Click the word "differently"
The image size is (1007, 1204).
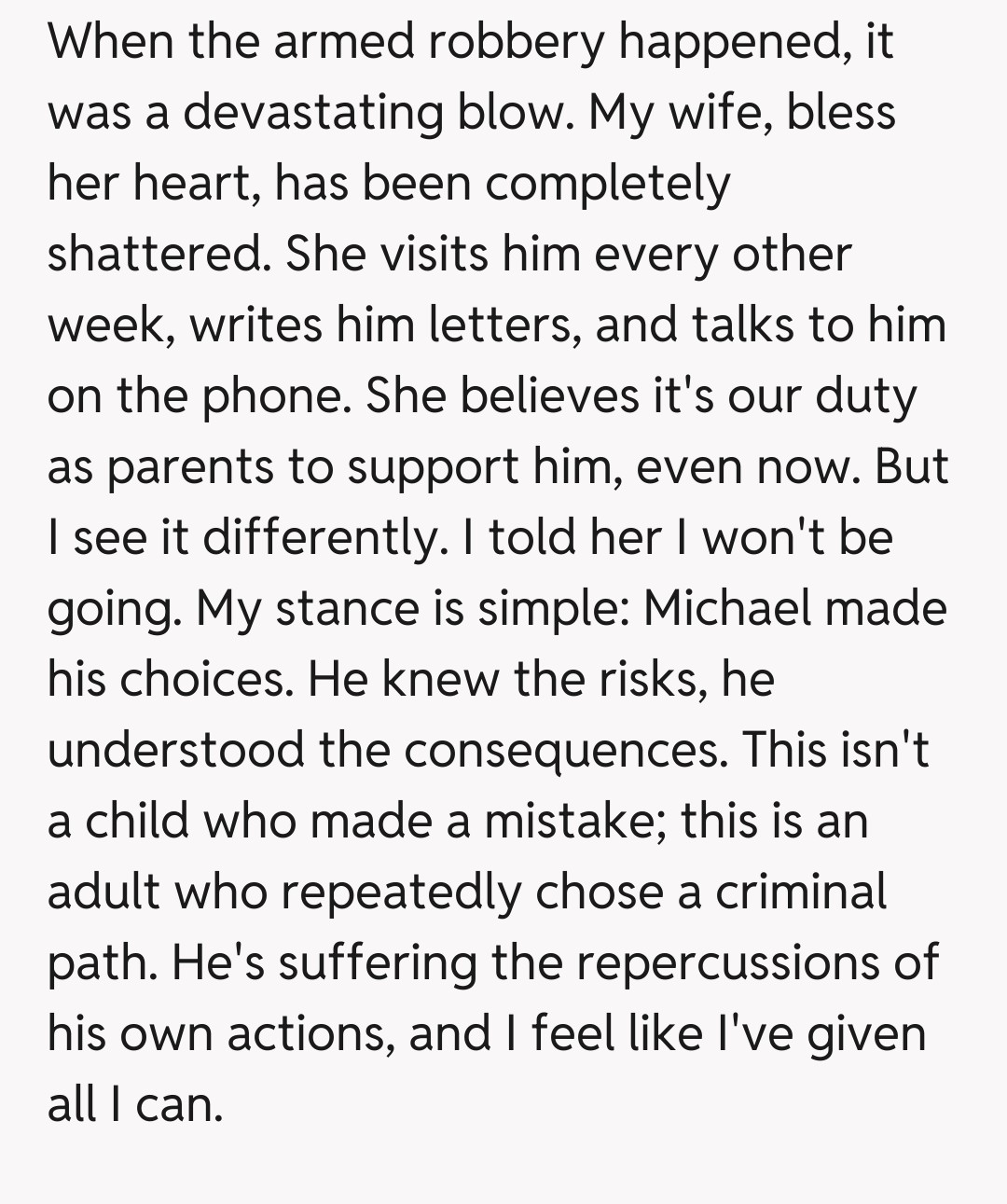point(319,537)
